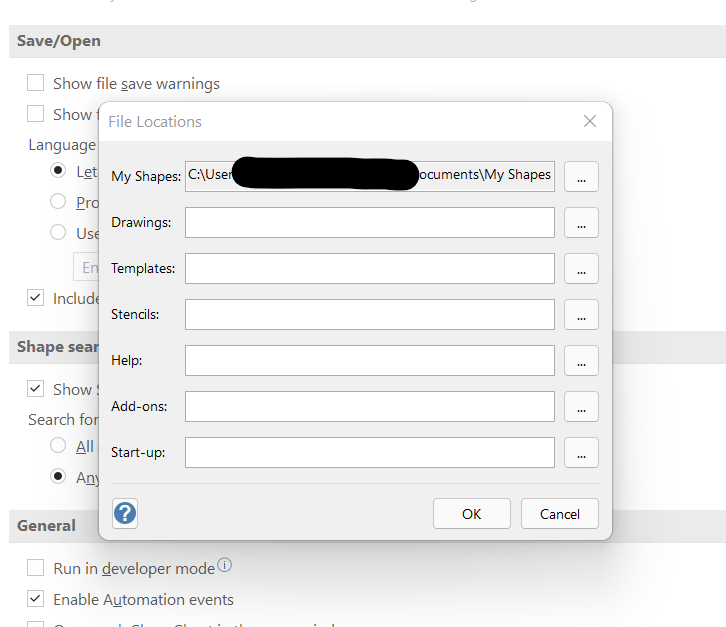Click OK in File Locations dialog
The height and width of the screenshot is (627, 726).
(x=472, y=514)
